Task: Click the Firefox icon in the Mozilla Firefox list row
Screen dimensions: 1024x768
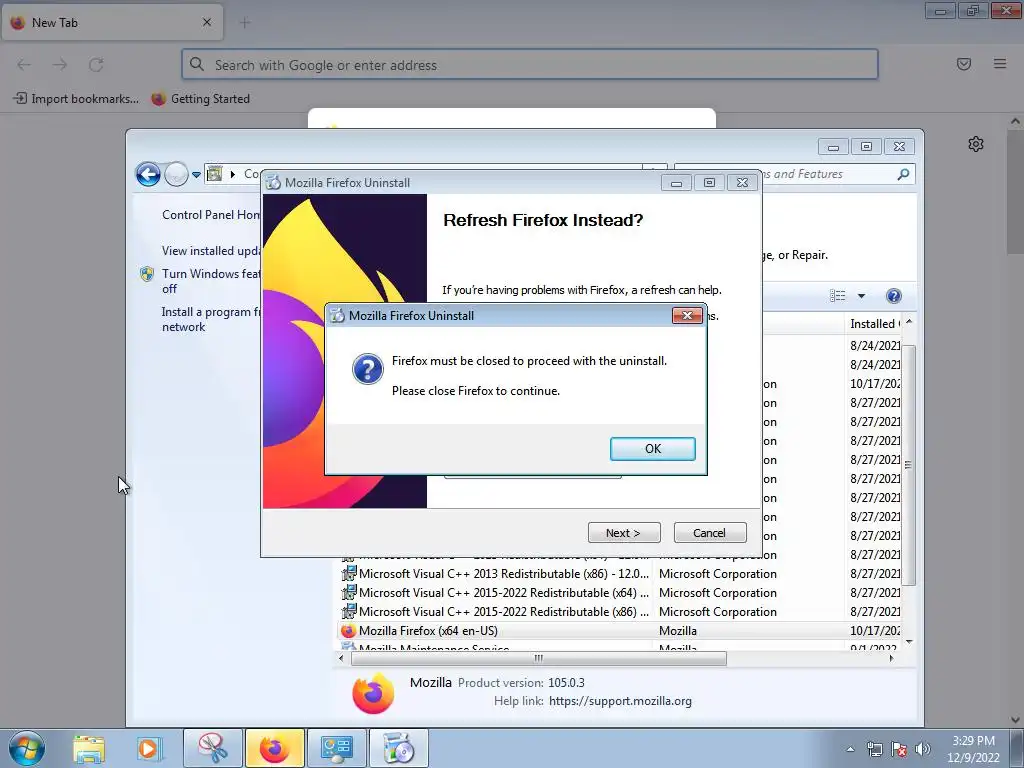Action: point(348,631)
